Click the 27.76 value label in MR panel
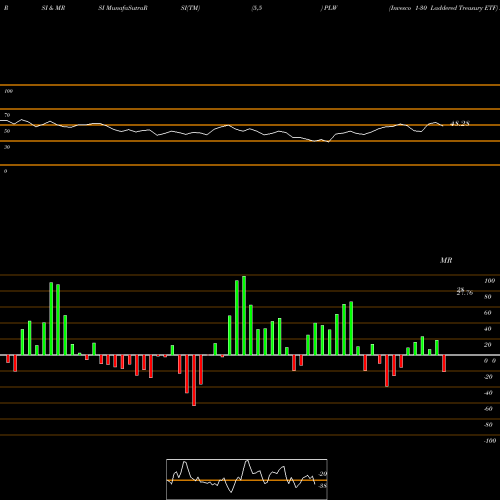This screenshot has width=500, height=500. [x=465, y=293]
